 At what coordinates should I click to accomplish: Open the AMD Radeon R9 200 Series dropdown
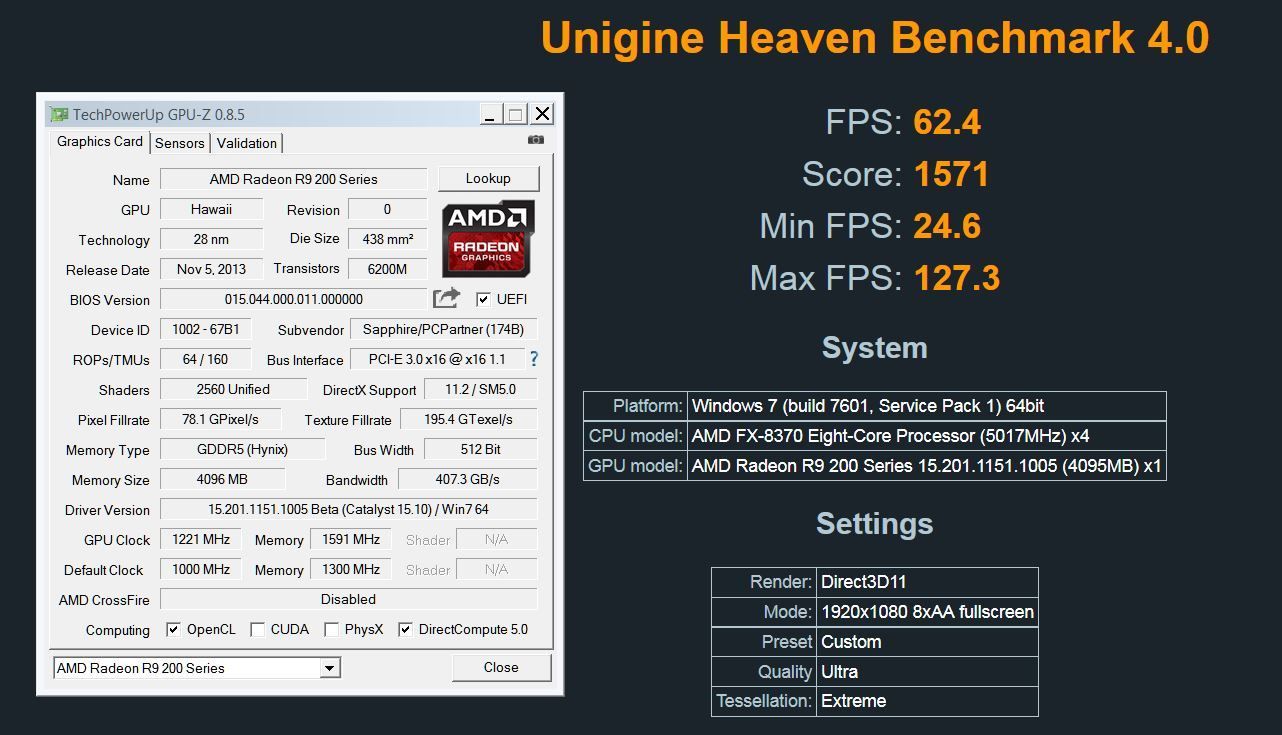click(328, 668)
